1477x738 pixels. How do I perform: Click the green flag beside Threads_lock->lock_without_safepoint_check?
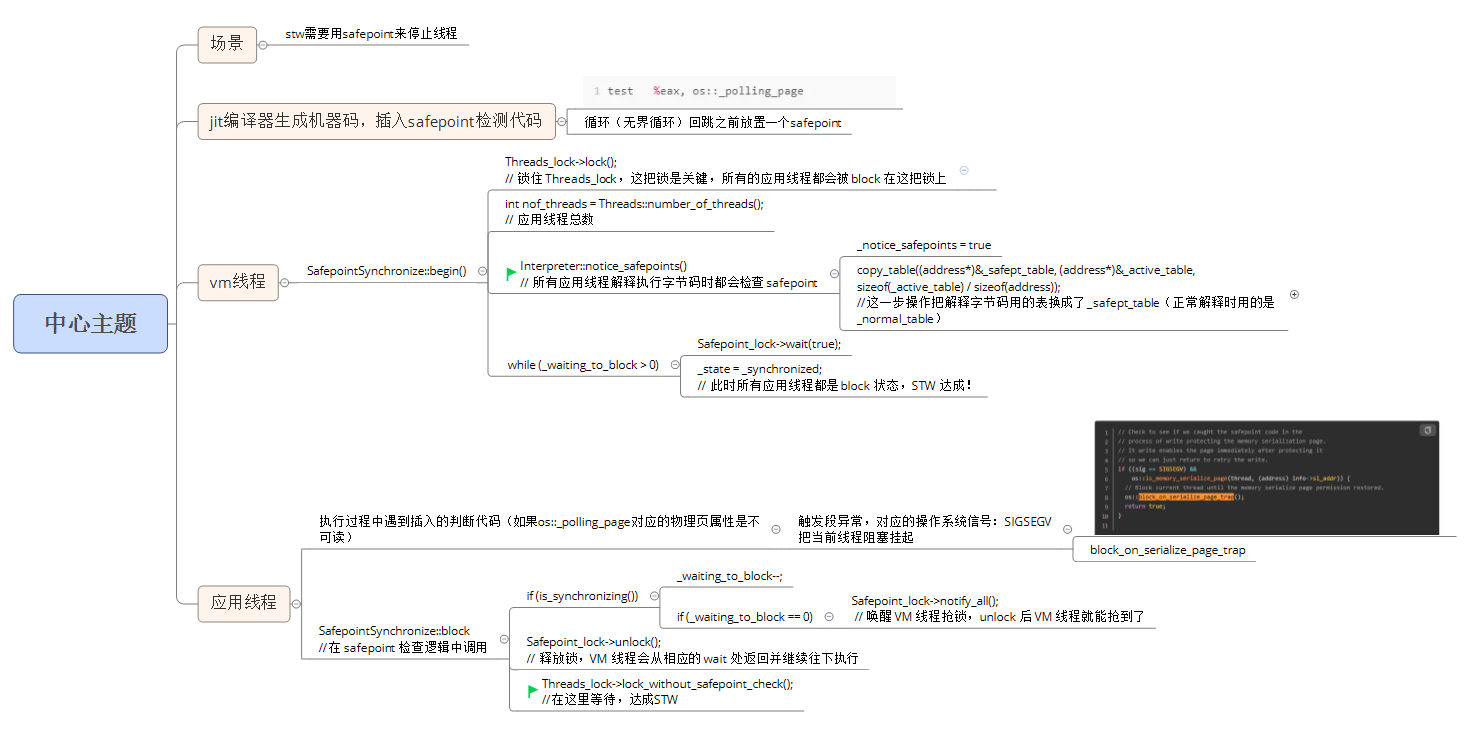click(533, 691)
